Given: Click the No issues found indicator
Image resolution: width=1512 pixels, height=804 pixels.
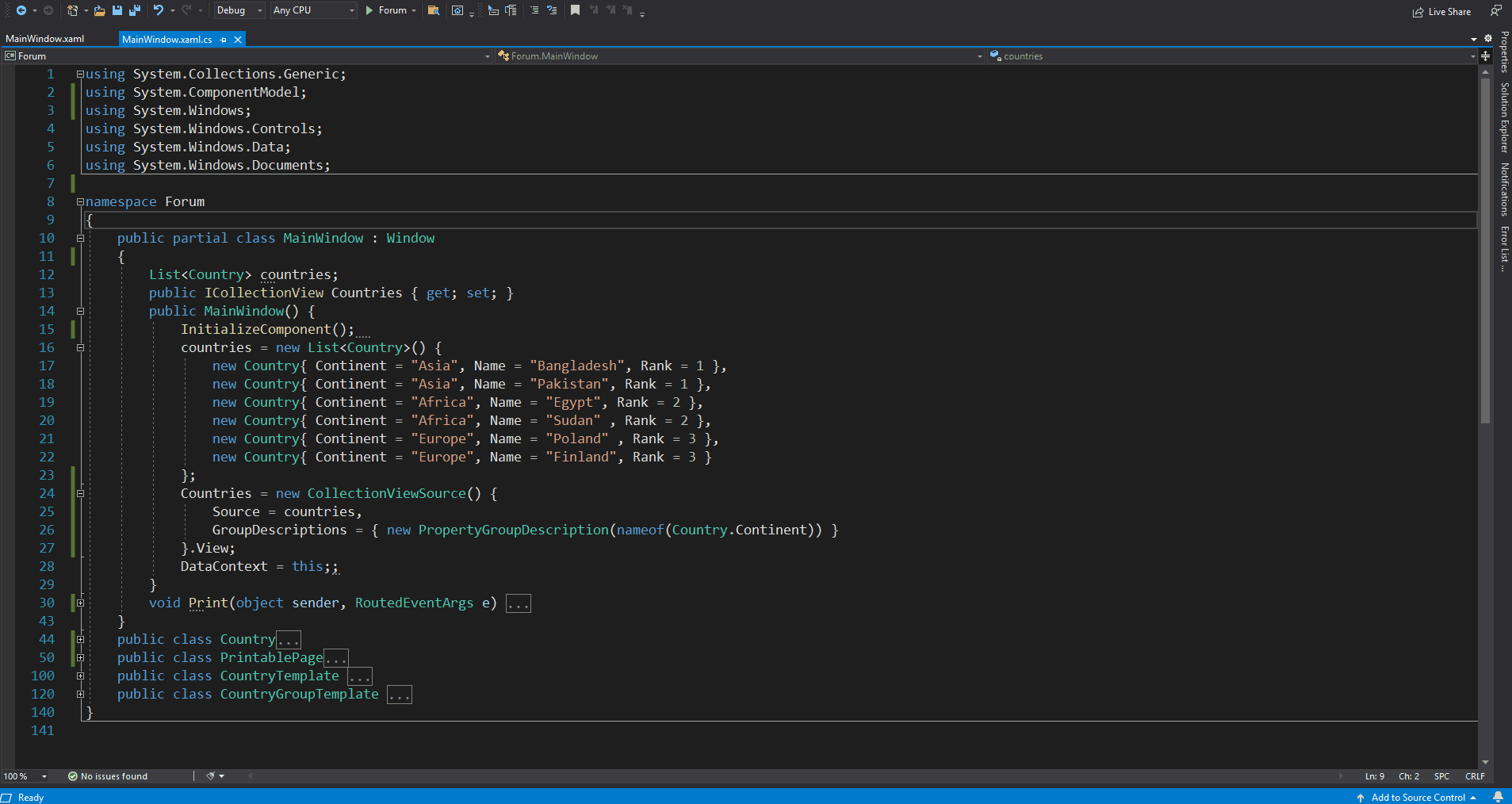Looking at the screenshot, I should click(x=108, y=776).
